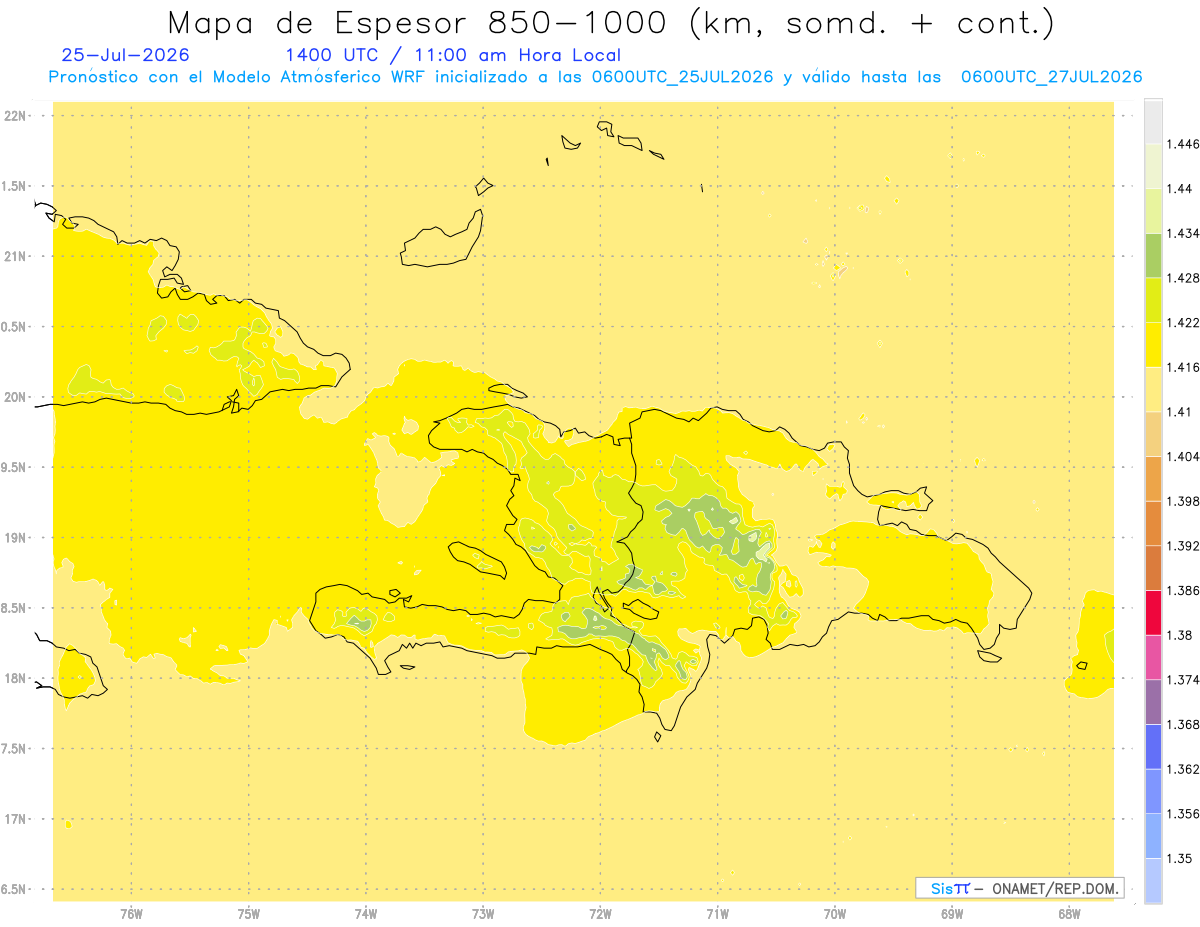Click the "0600UTC_27JUL2026" valid-until timestamp
1200x927 pixels.
(1051, 77)
